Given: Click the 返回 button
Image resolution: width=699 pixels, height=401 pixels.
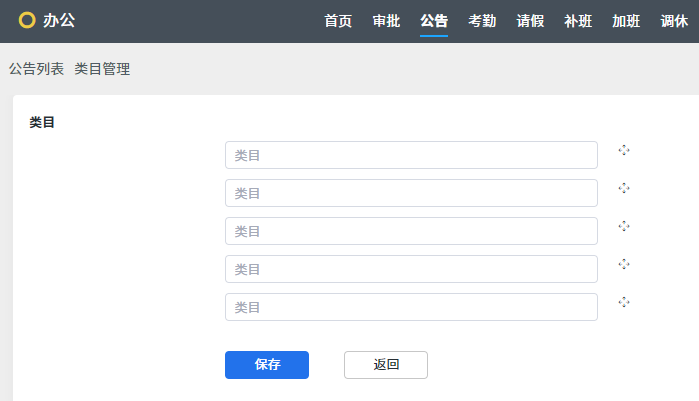Looking at the screenshot, I should pos(386,365).
